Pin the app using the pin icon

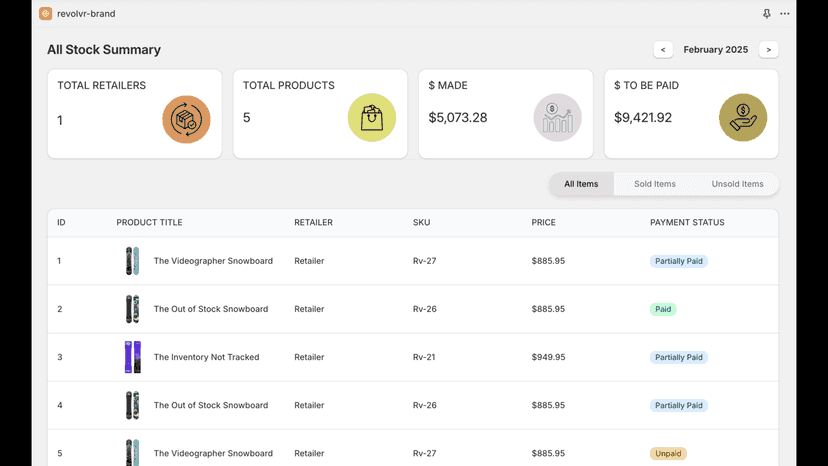pos(767,14)
